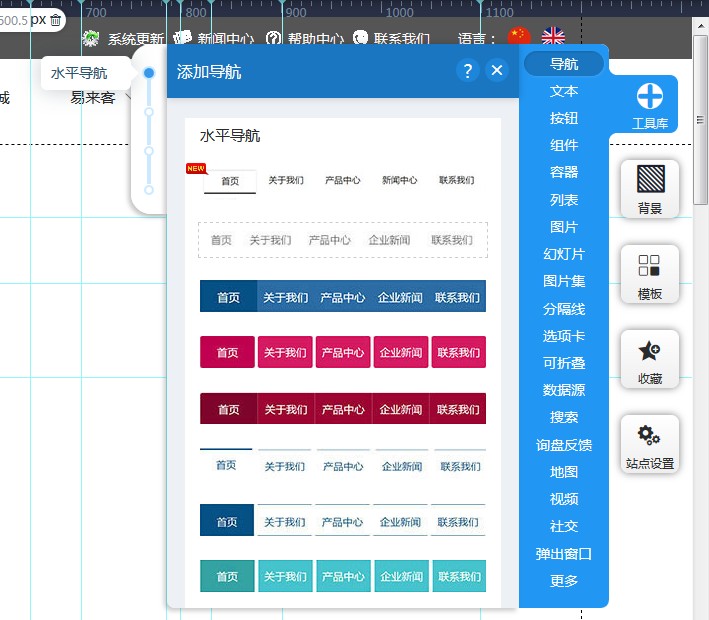This screenshot has width=709, height=620.
Task: Switch language with the UK flag
Action: (x=553, y=37)
